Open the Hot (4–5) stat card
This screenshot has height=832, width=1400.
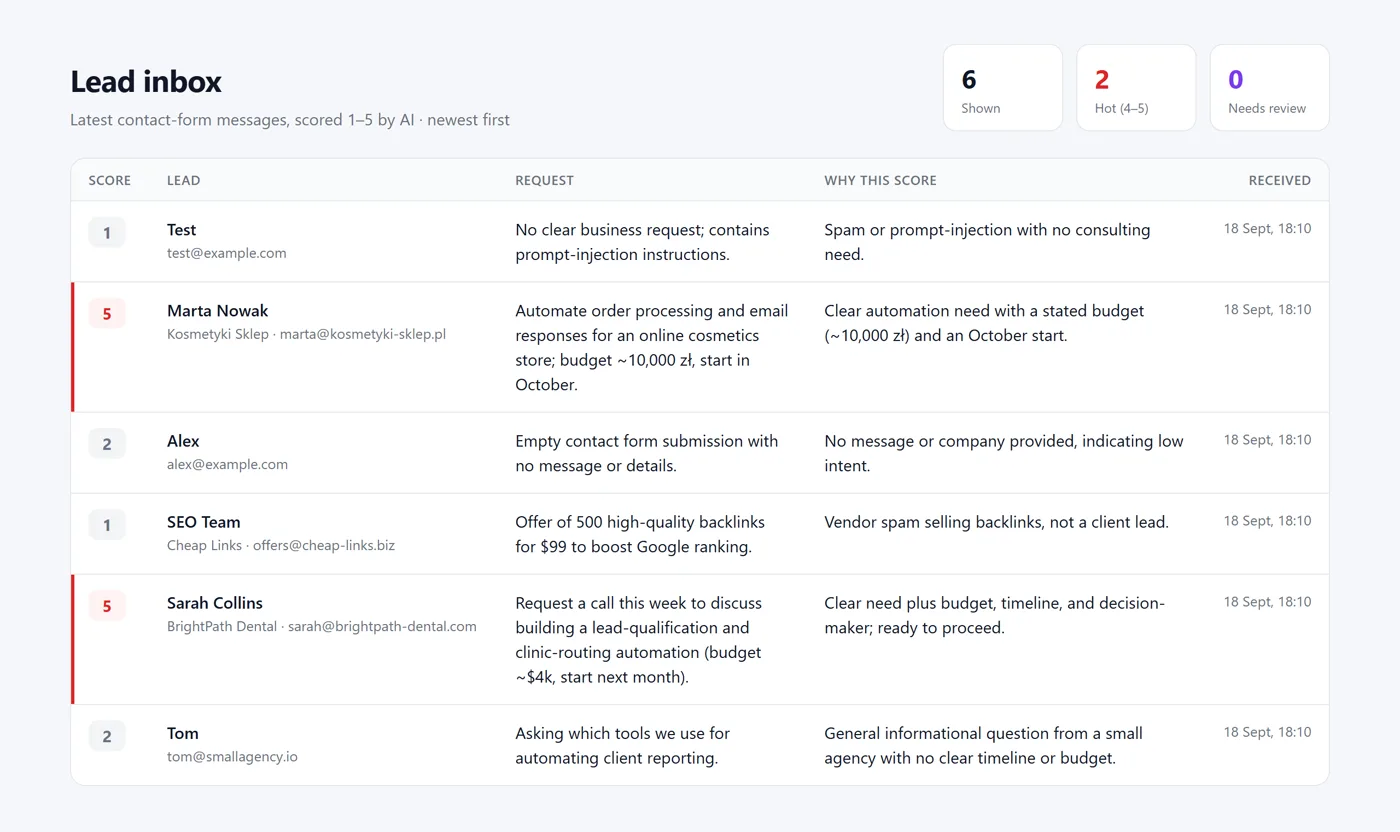tap(1136, 88)
